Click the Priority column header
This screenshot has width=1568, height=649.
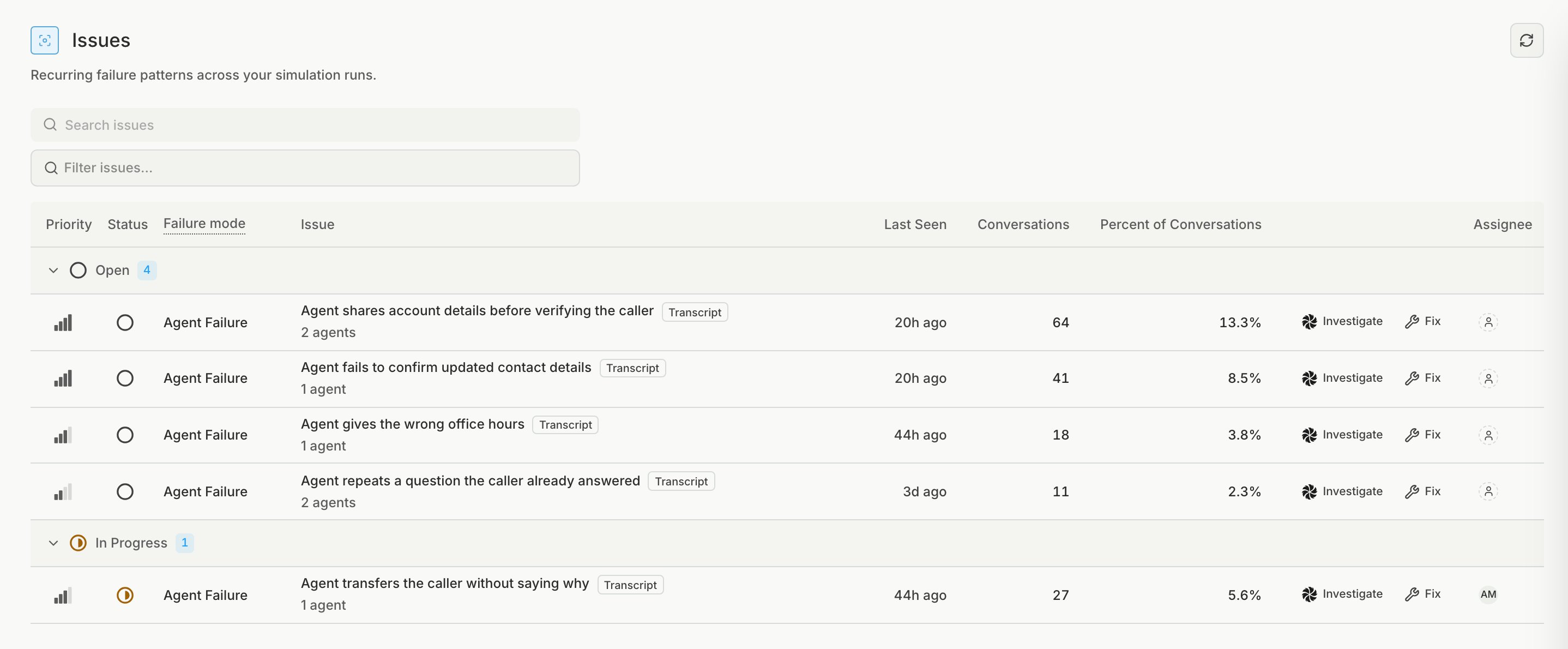69,224
